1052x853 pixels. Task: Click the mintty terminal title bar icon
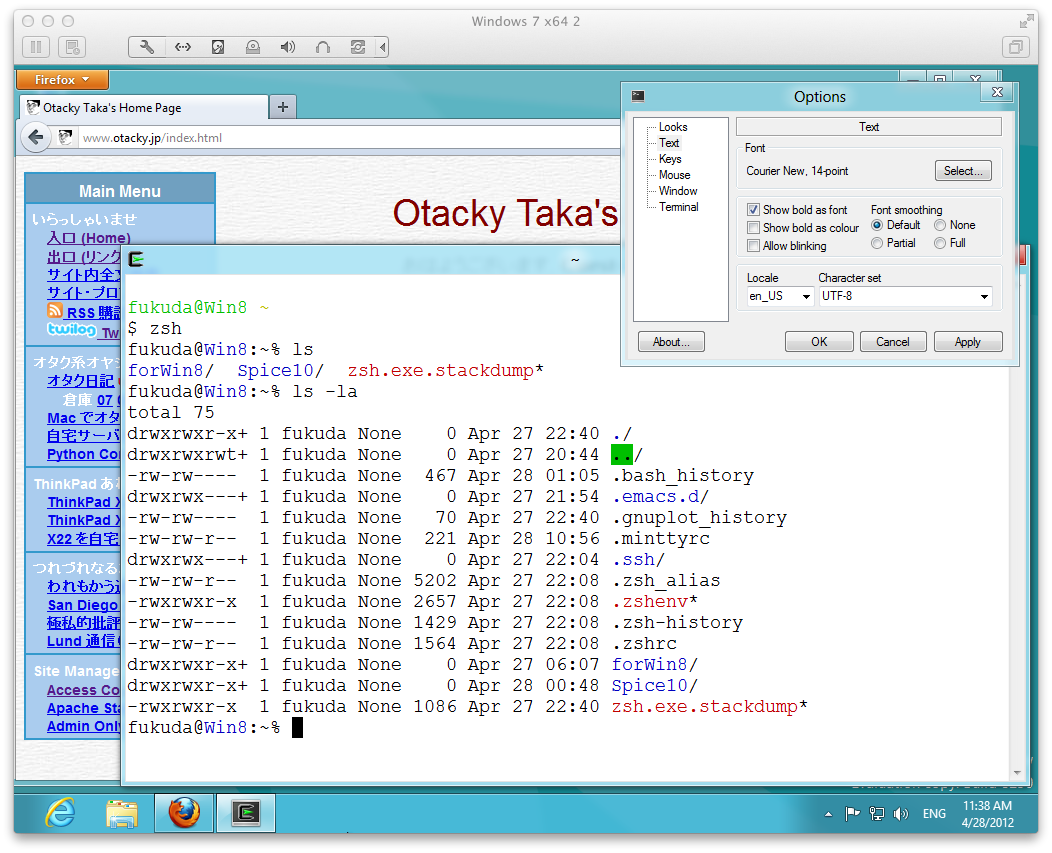coord(136,259)
